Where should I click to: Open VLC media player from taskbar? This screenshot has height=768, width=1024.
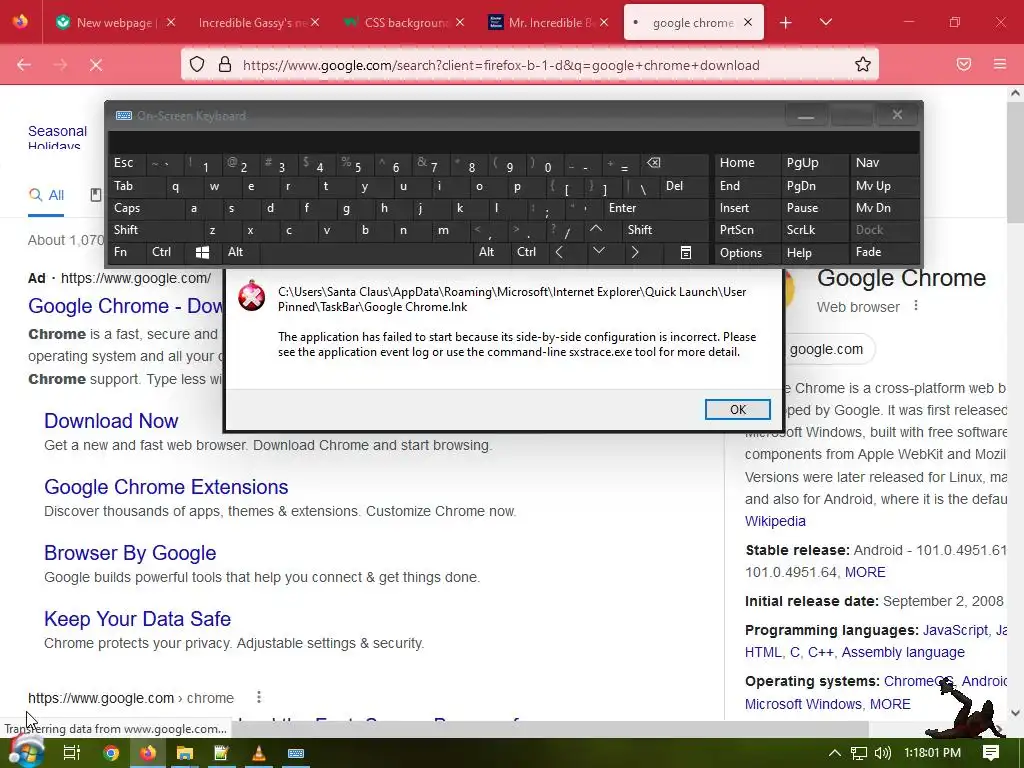click(259, 753)
